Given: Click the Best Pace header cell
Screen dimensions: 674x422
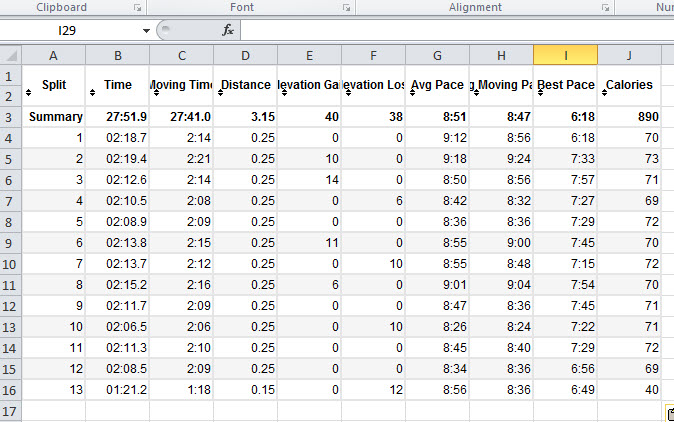Looking at the screenshot, I should (565, 85).
